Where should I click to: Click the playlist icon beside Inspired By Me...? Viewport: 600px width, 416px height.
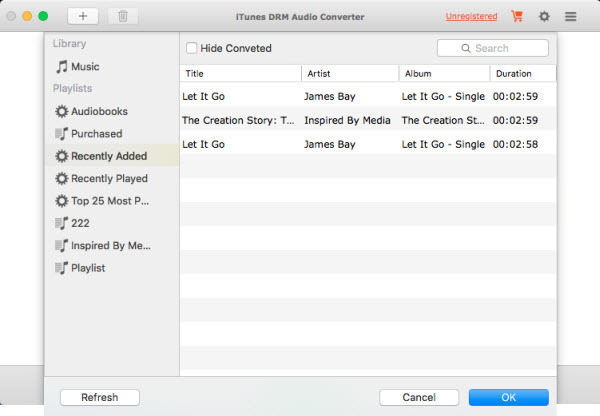tap(62, 245)
